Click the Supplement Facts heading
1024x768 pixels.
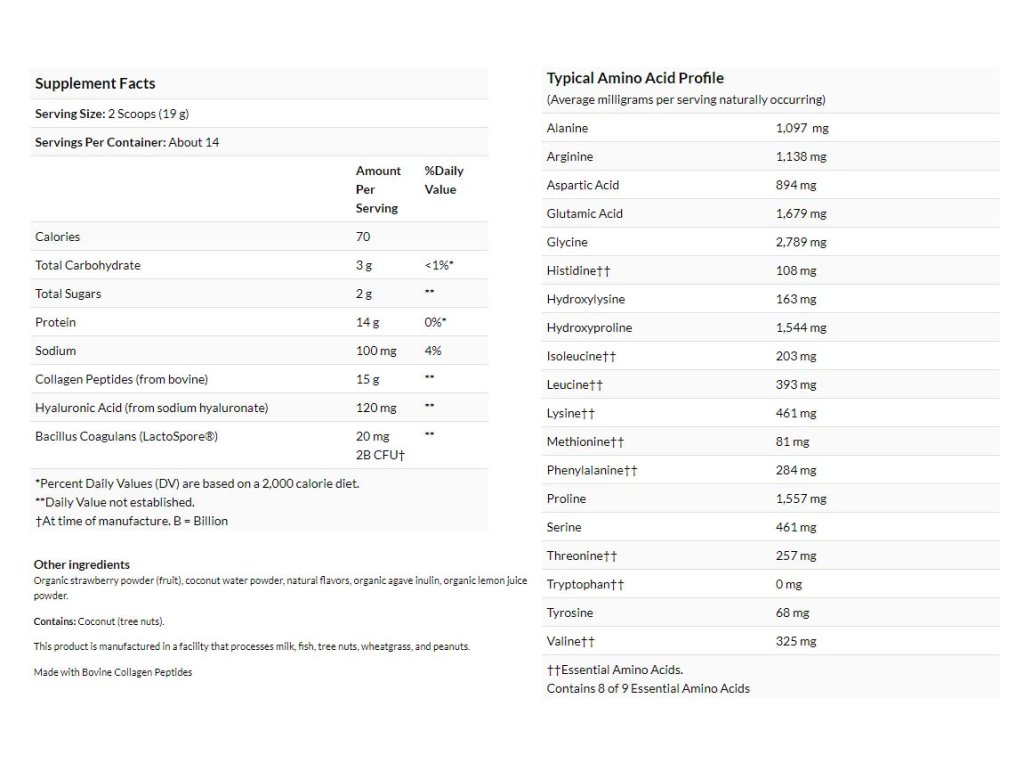coord(95,84)
